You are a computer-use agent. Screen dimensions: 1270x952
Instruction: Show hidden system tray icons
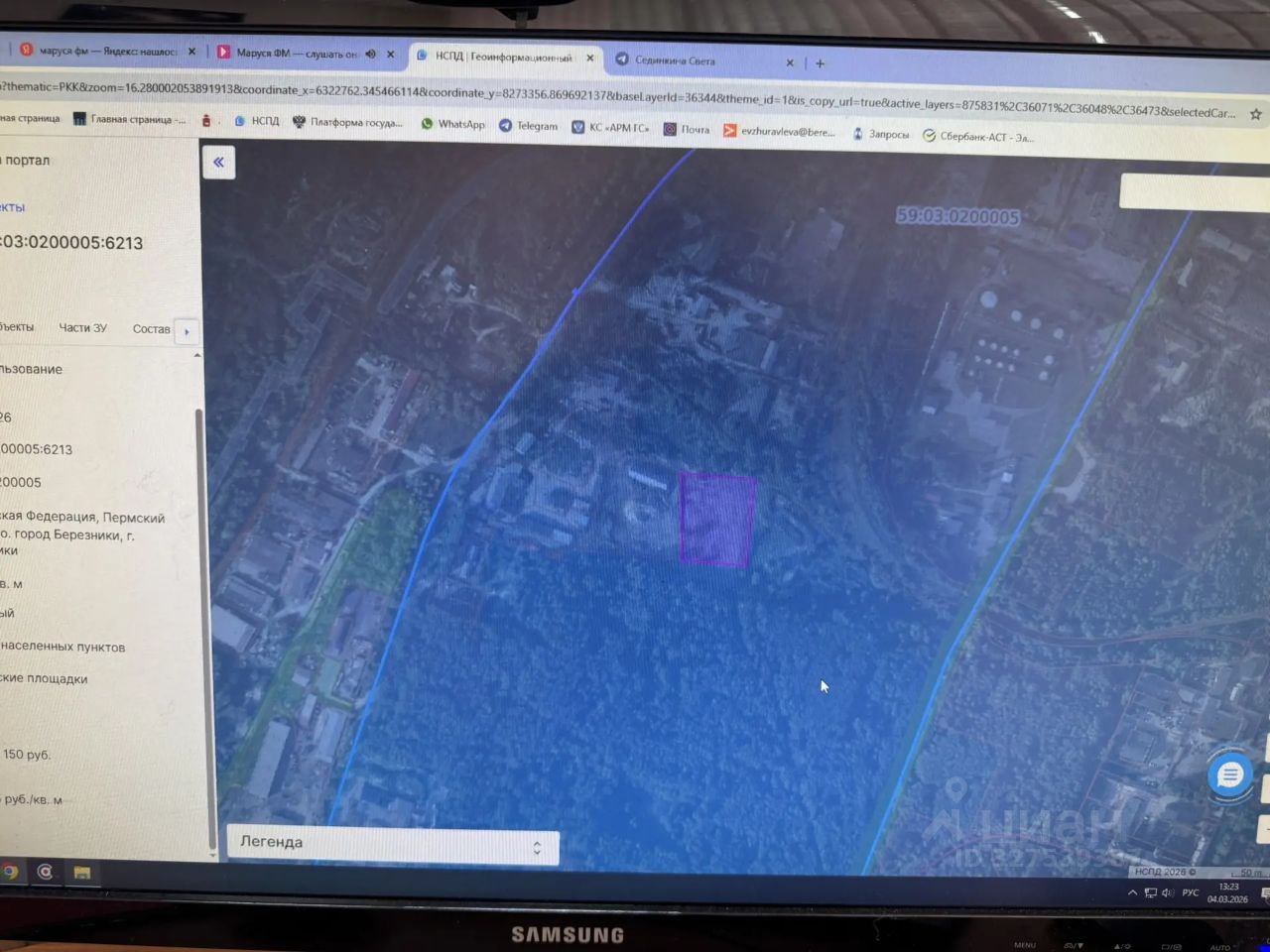click(1132, 892)
